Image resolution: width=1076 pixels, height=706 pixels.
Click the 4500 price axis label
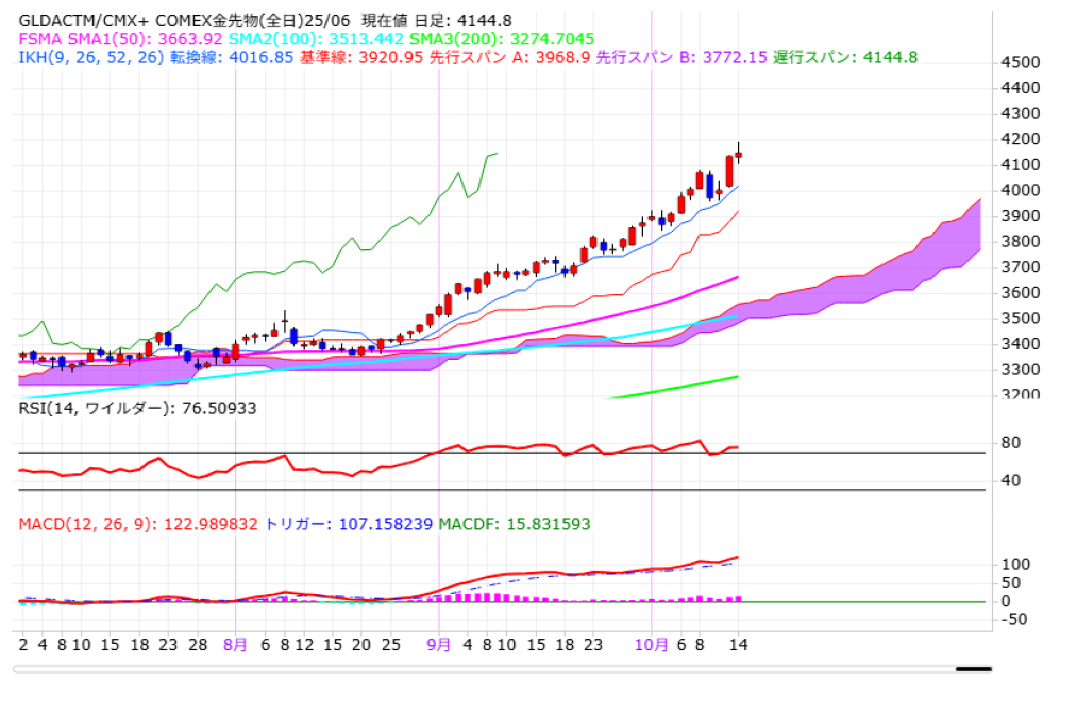(x=1021, y=62)
